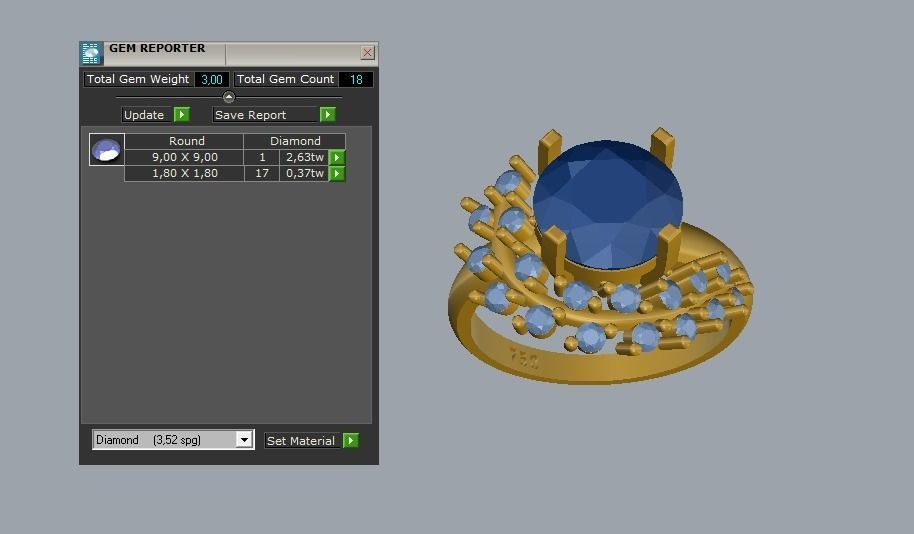The image size is (914, 534).
Task: Click green arrow on 2,63tw row
Action: click(x=337, y=157)
